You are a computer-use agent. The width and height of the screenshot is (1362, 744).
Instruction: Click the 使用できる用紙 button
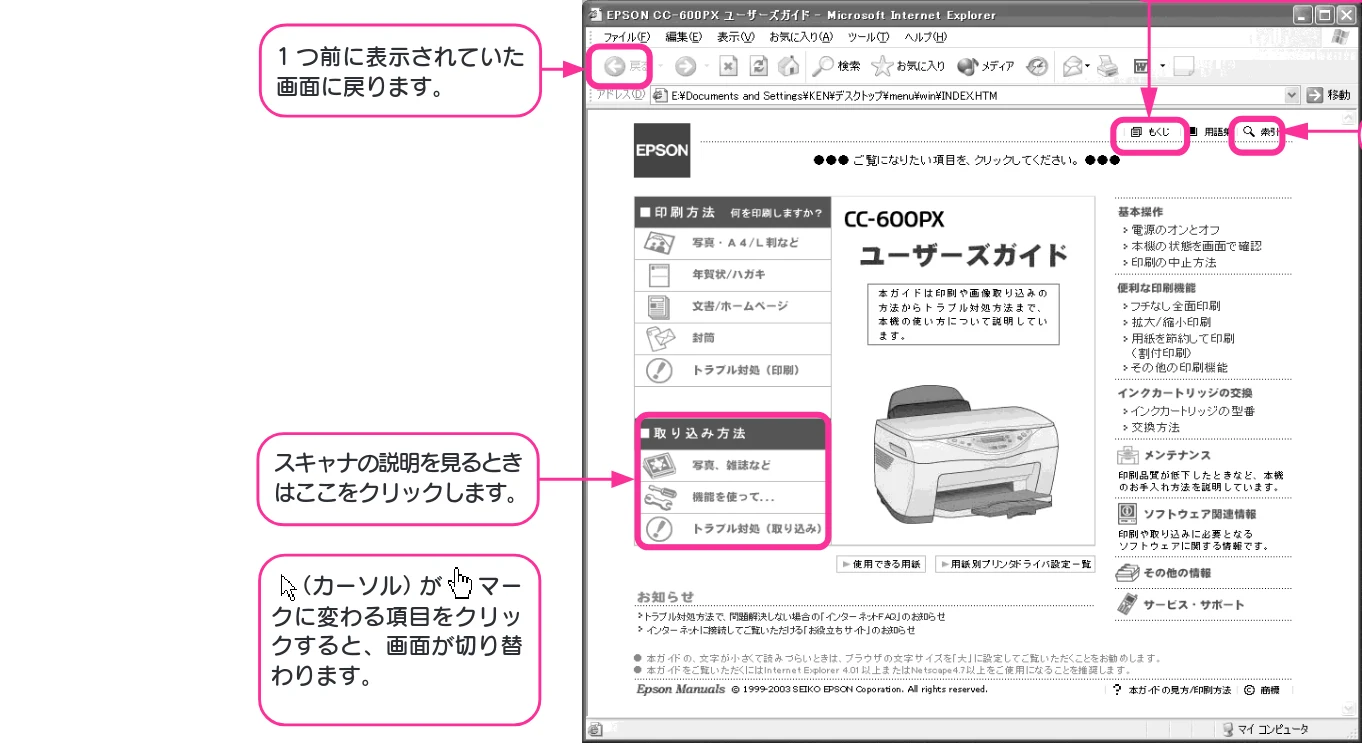pyautogui.click(x=880, y=564)
